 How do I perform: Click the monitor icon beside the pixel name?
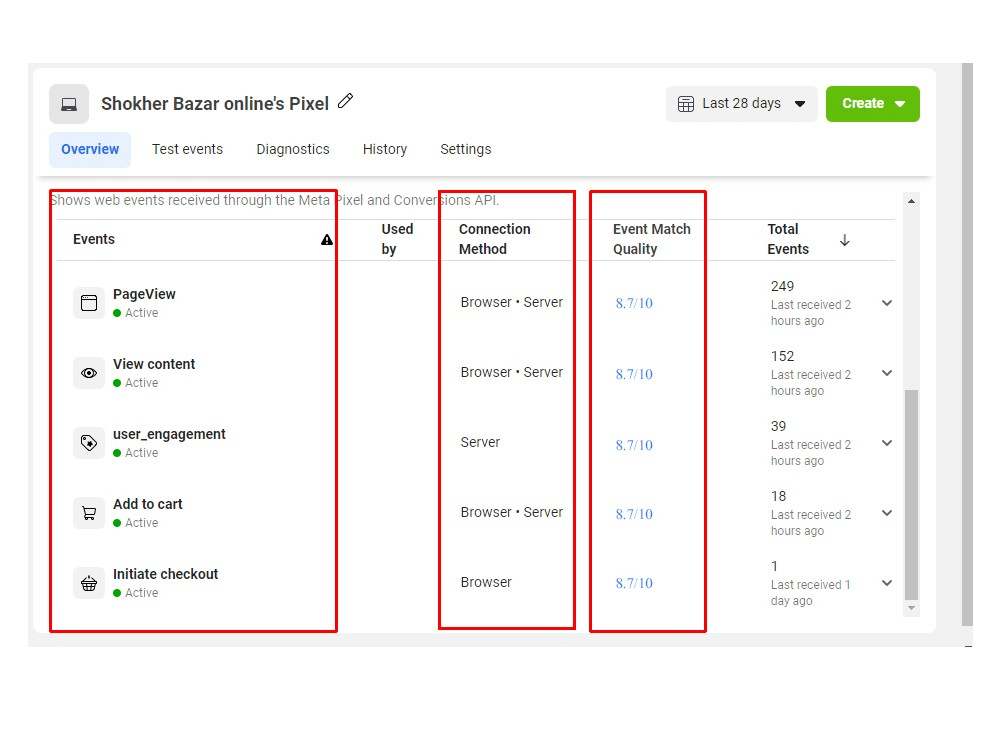point(68,103)
